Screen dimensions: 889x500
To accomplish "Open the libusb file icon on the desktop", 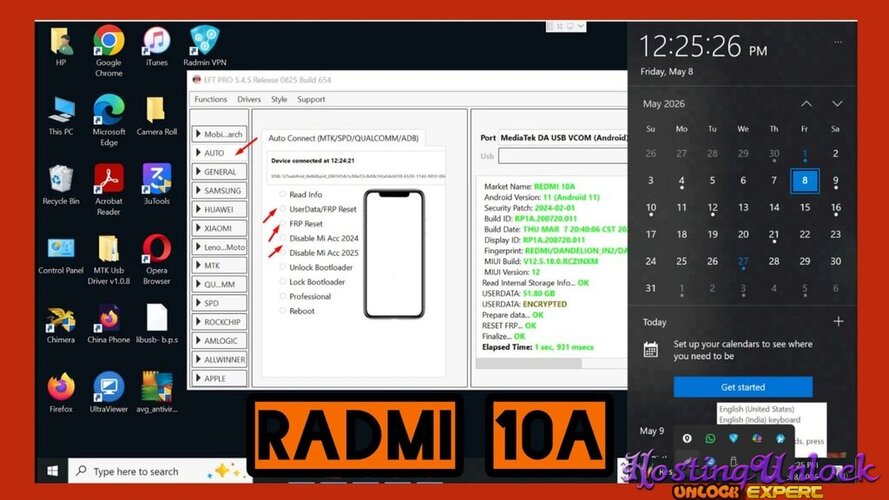I will [156, 324].
